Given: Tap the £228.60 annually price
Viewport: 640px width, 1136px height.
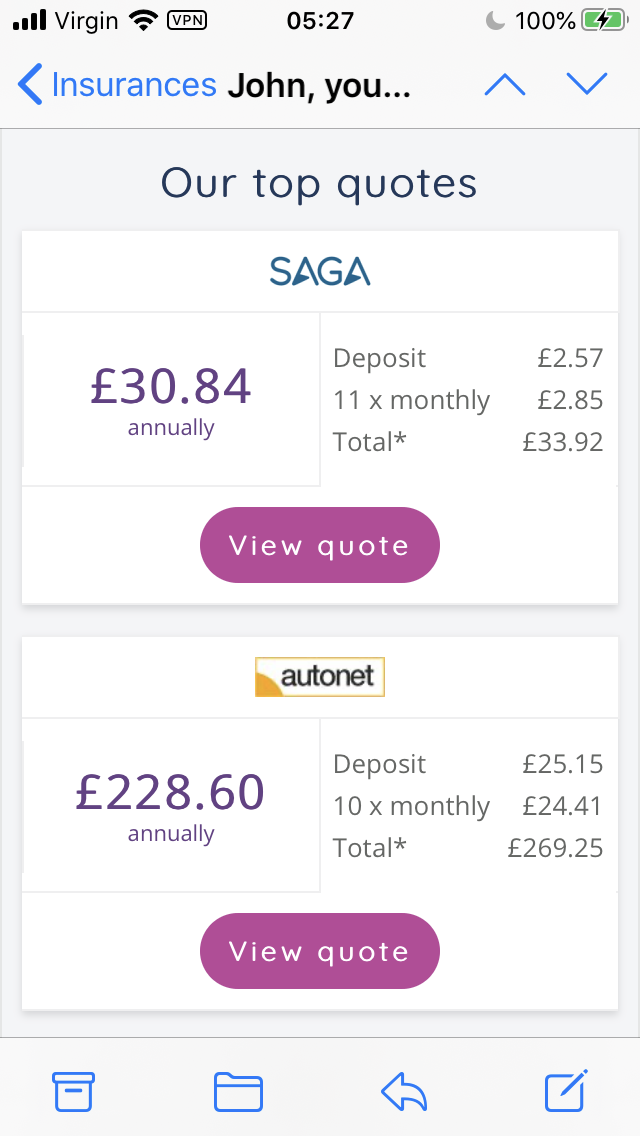Looking at the screenshot, I should pyautogui.click(x=171, y=805).
